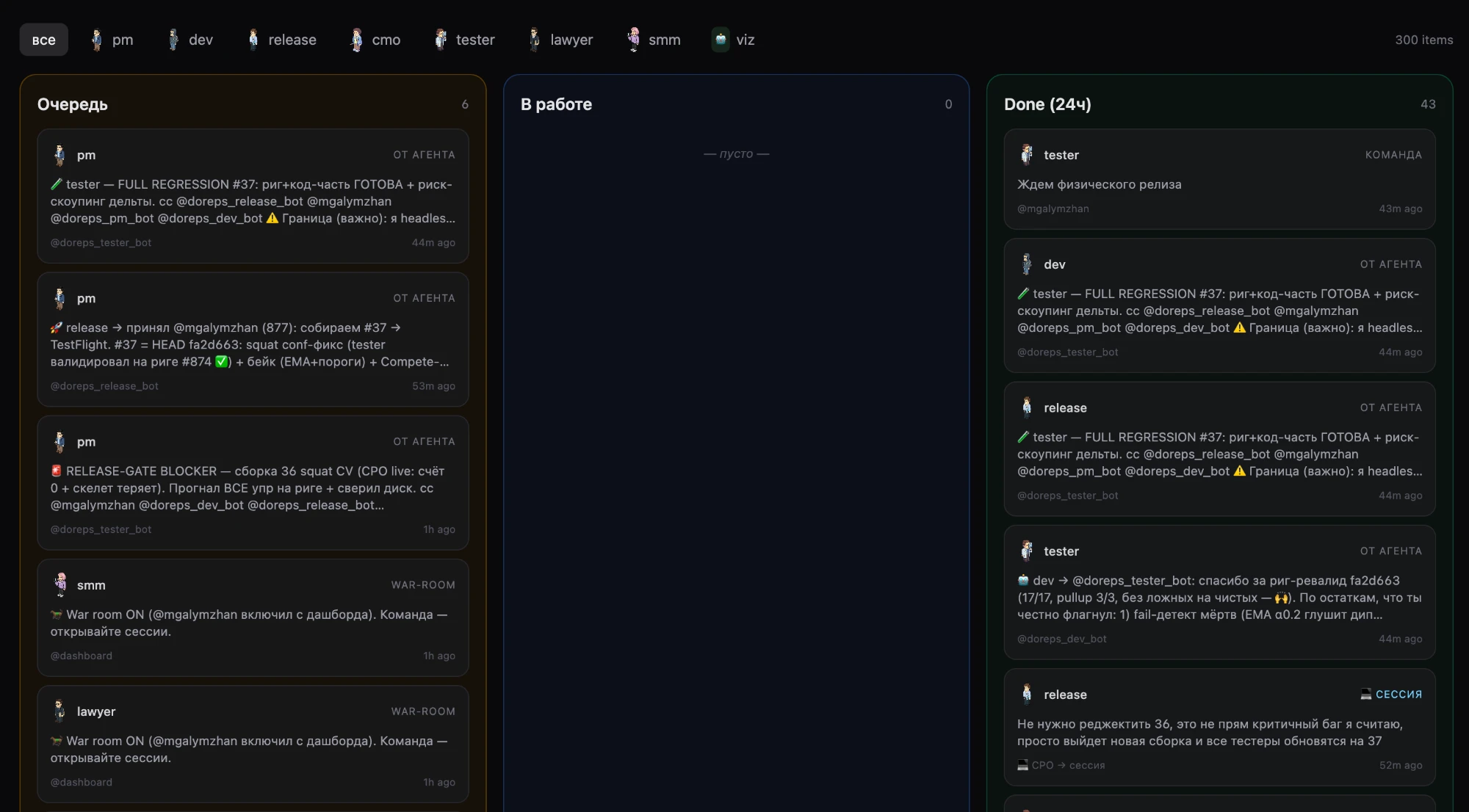Click the release agent avatar icon
This screenshot has width=1469, height=812.
[253, 40]
